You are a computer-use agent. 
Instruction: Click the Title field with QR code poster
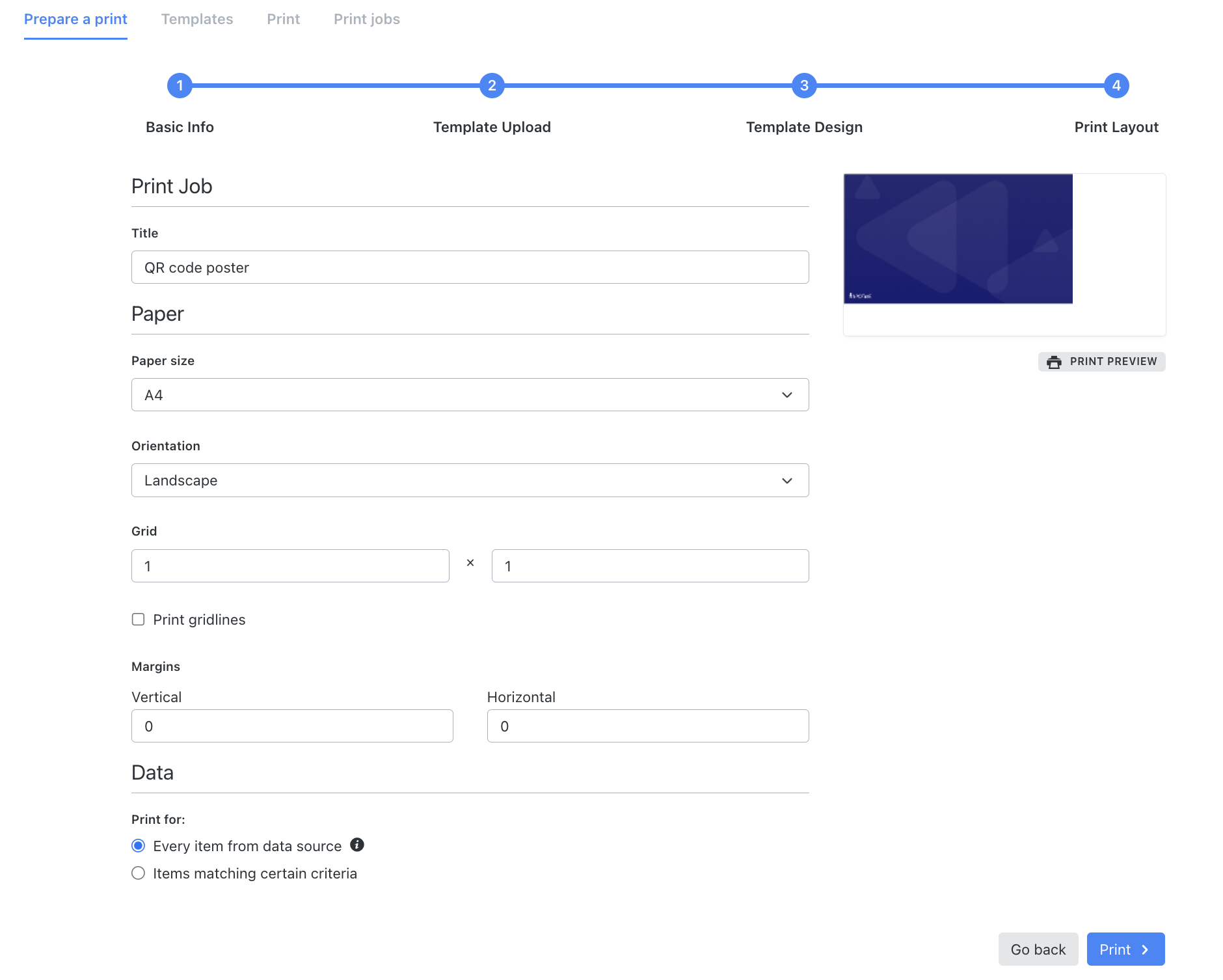click(x=470, y=267)
